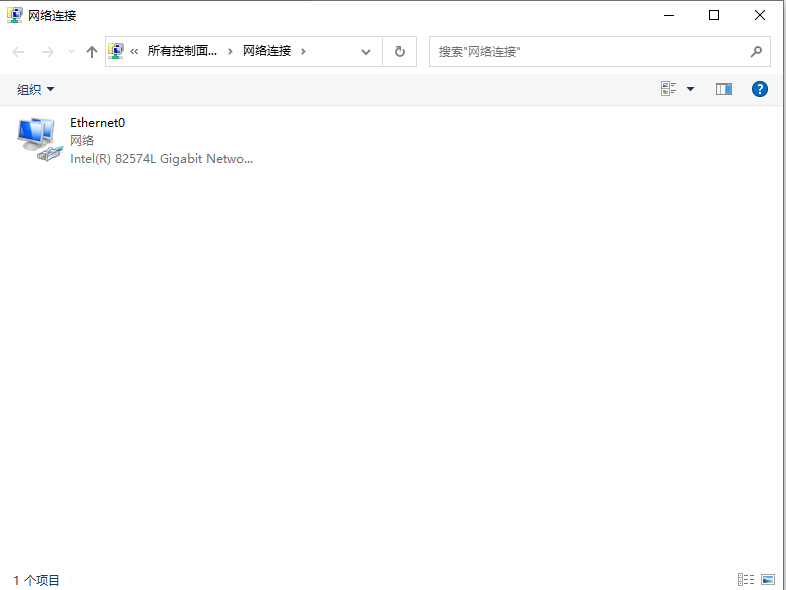Image resolution: width=786 pixels, height=590 pixels.
Task: Click the 网络连接 breadcrumb segment
Action: click(x=267, y=51)
